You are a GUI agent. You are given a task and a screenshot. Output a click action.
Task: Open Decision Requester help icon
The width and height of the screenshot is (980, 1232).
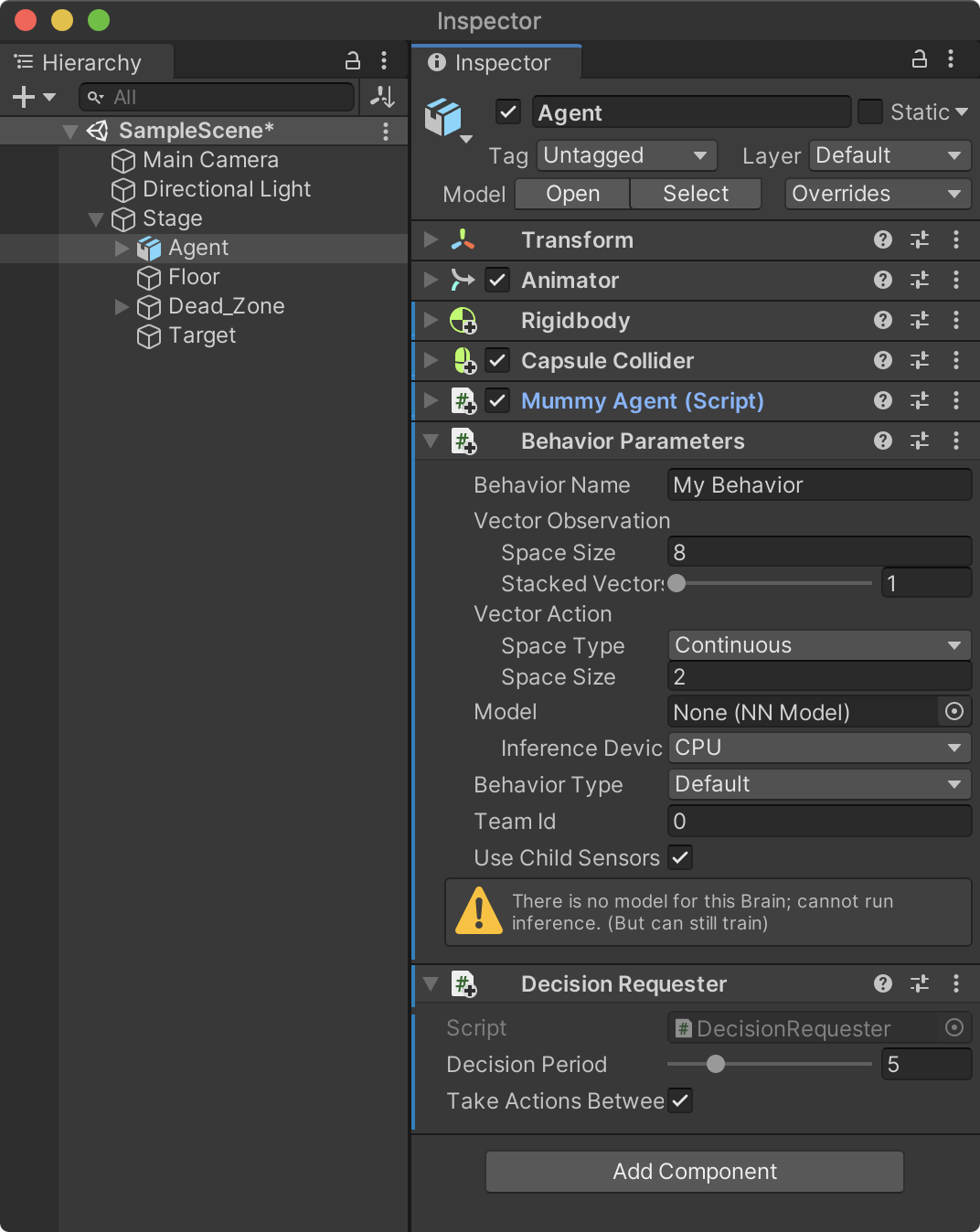click(883, 983)
